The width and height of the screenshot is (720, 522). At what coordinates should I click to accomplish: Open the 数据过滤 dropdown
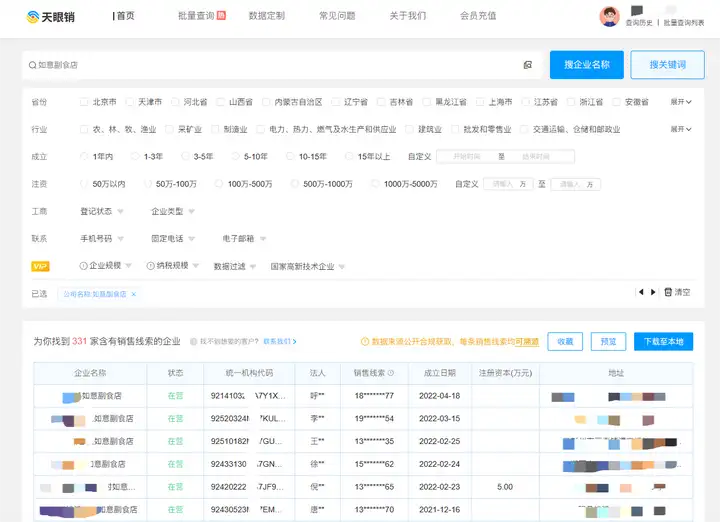(x=235, y=266)
